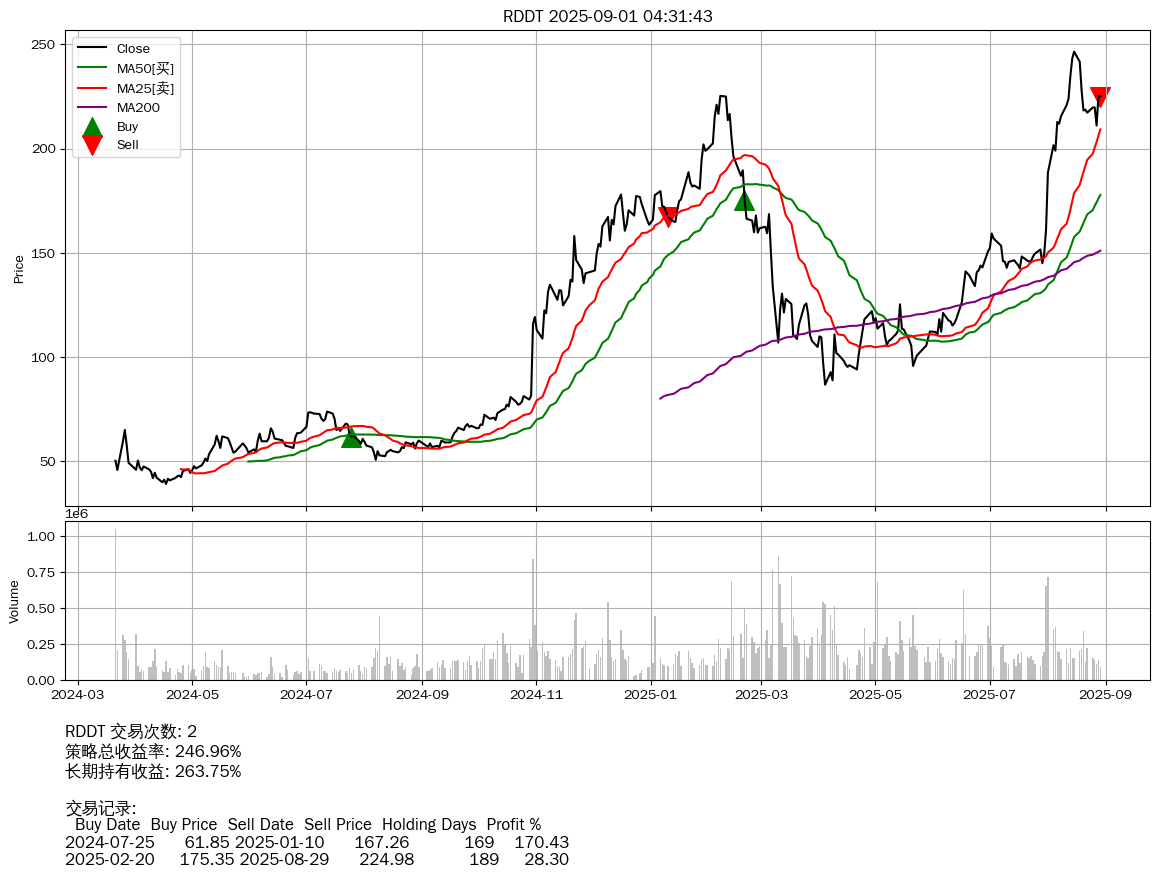Click the 2024-11 x-axis tick label
1160x878 pixels.
537,693
